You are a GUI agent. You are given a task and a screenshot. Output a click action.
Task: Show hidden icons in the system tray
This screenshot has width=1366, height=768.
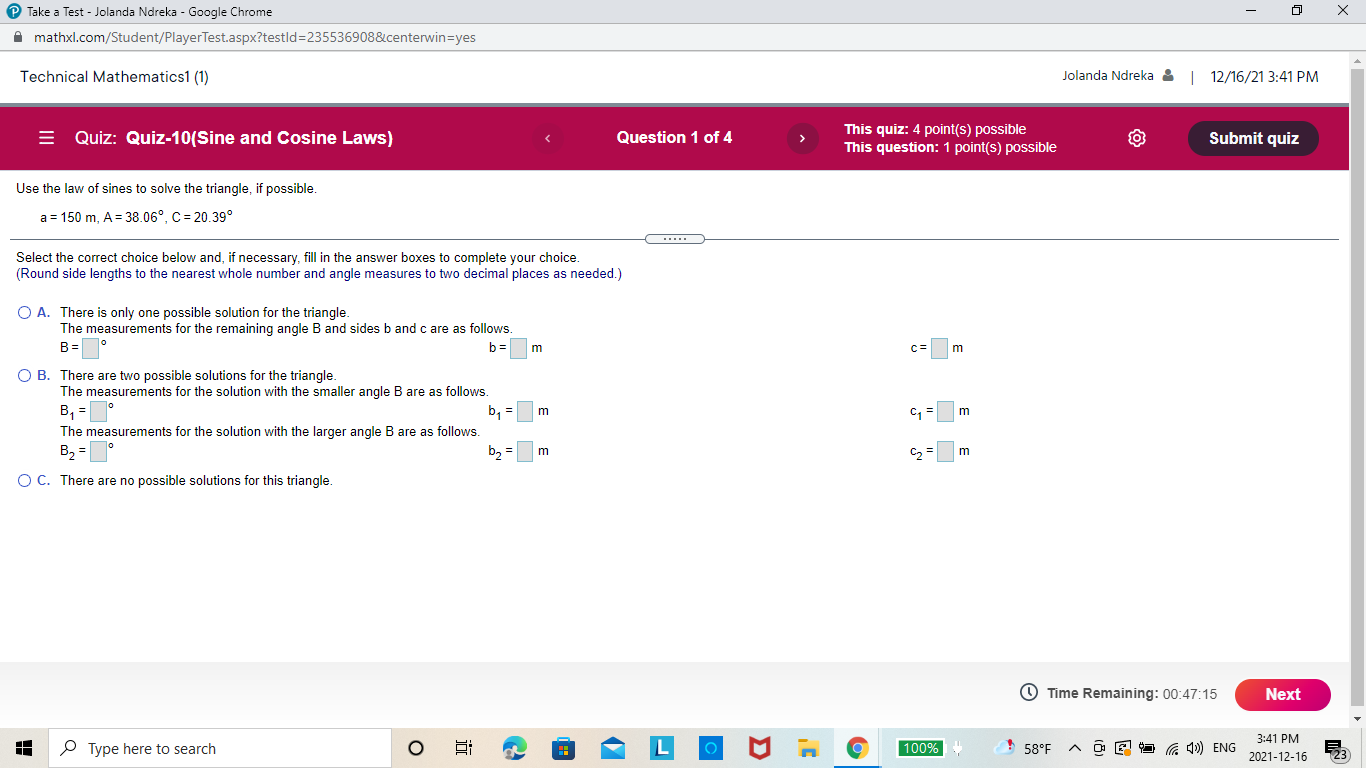click(1074, 747)
